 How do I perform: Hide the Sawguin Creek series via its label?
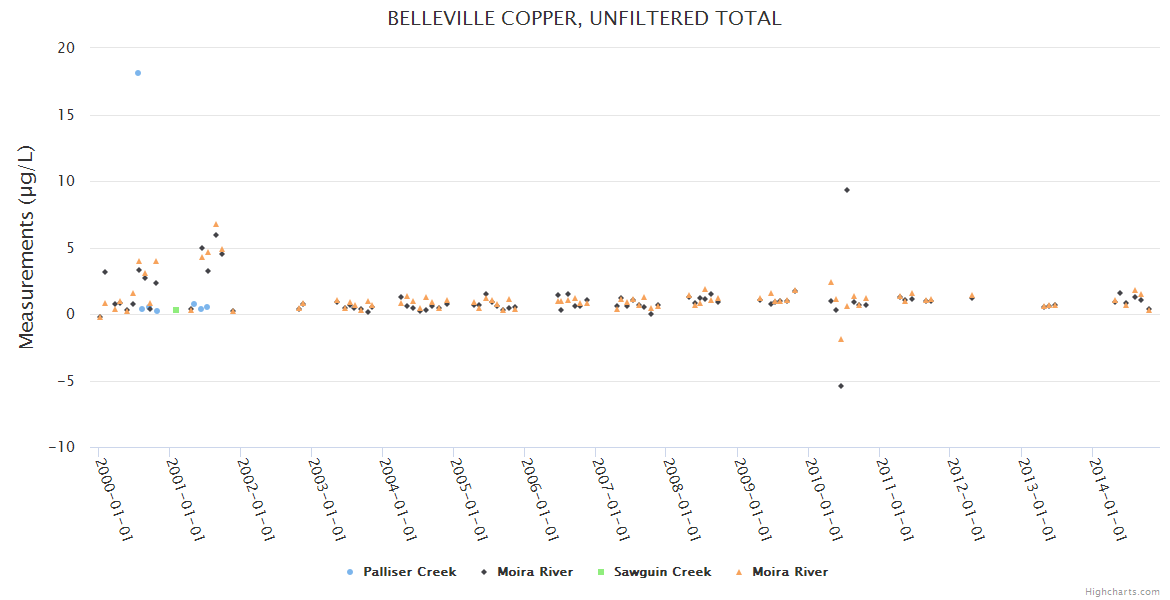662,572
